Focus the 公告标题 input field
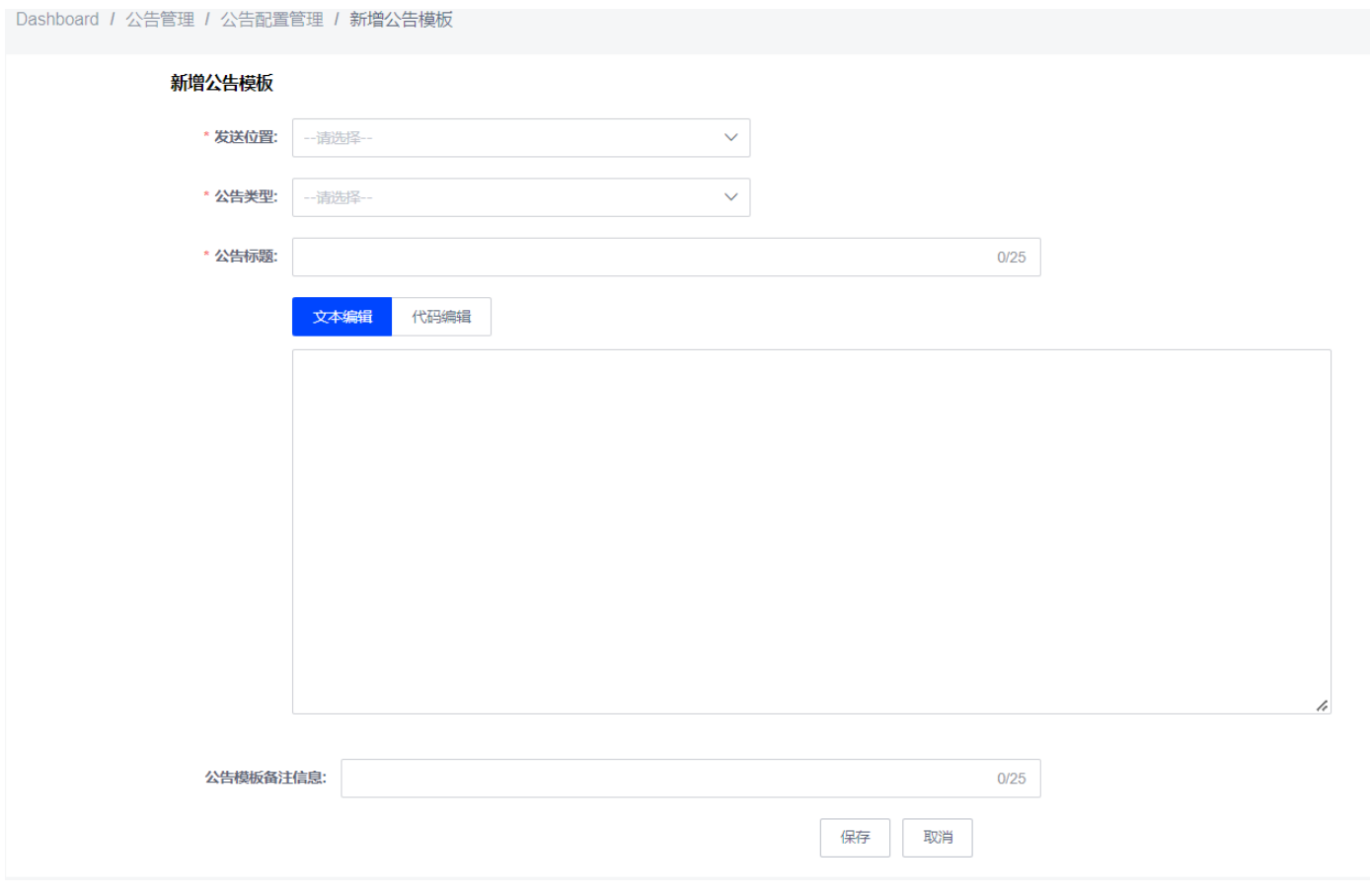The image size is (1370, 896). click(x=665, y=257)
